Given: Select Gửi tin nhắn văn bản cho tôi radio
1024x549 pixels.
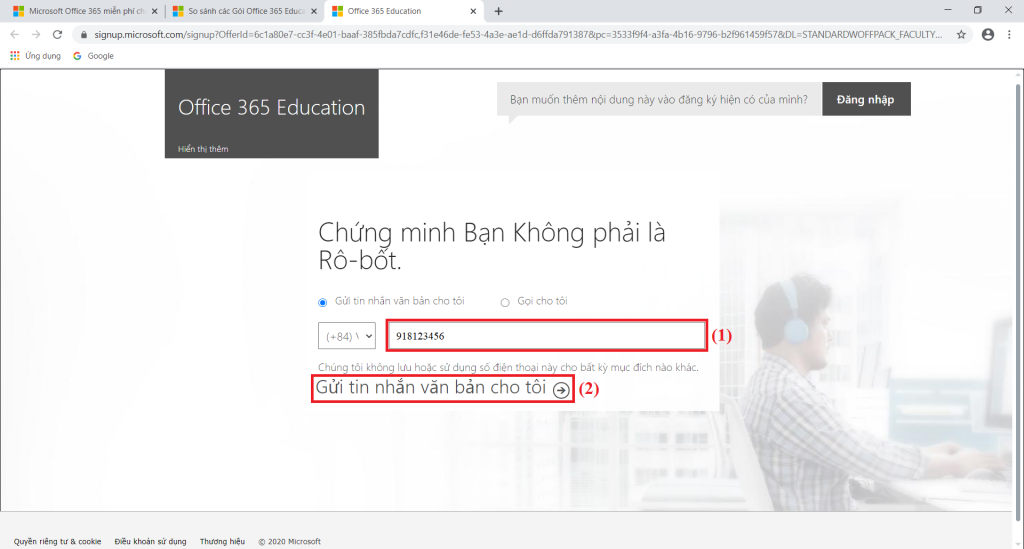Looking at the screenshot, I should 323,302.
